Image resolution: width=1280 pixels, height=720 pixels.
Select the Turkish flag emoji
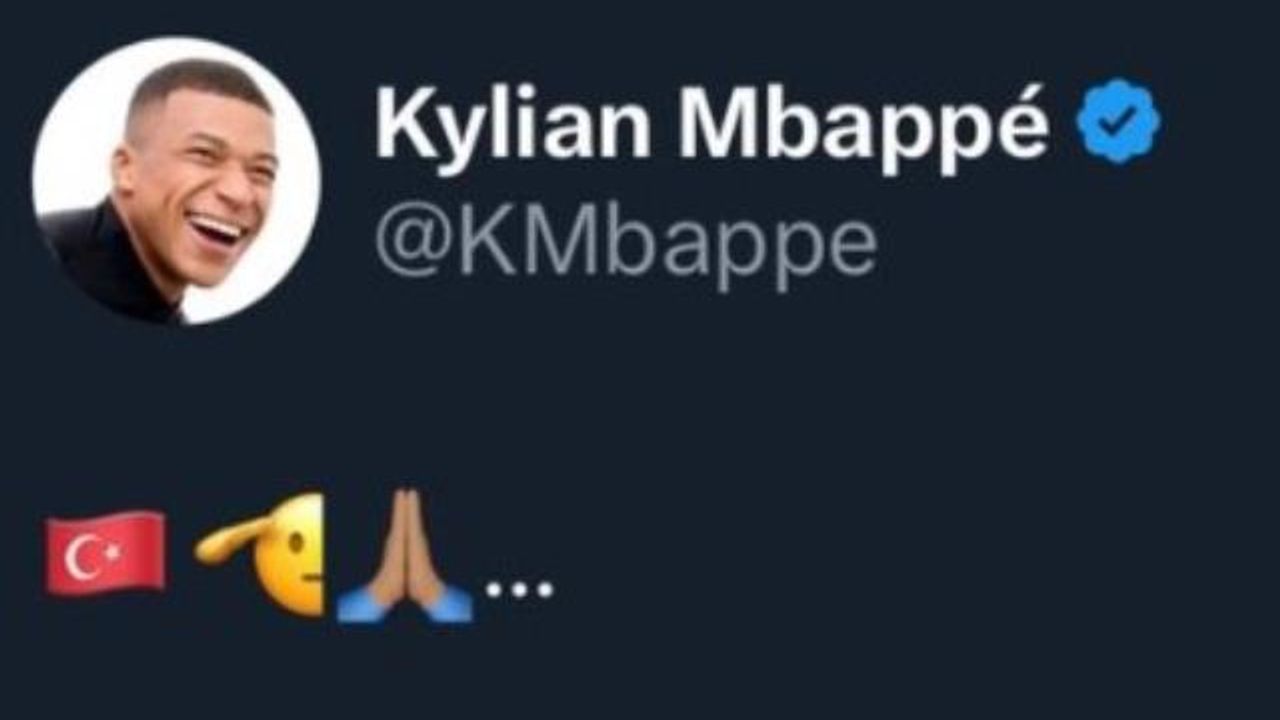tap(105, 554)
